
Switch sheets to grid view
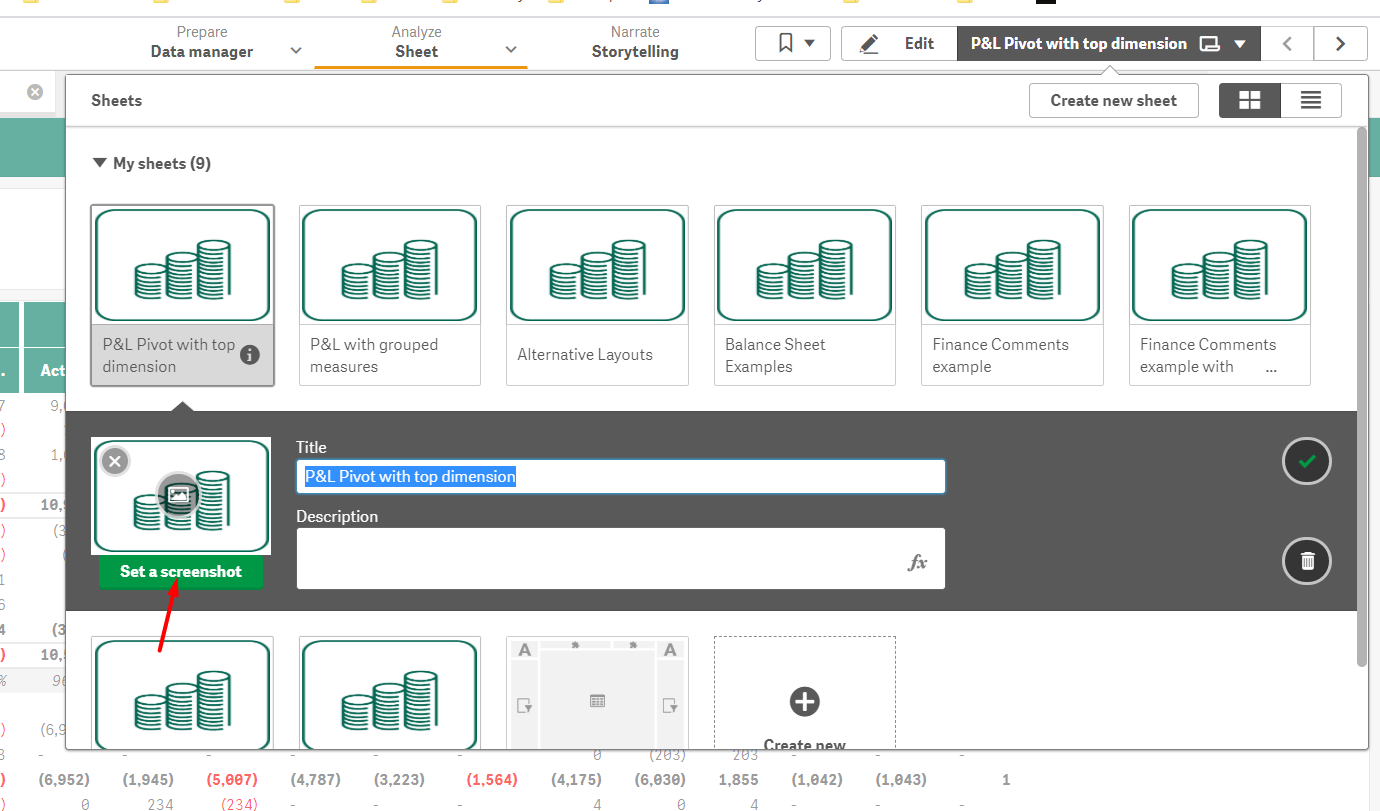coord(1249,100)
